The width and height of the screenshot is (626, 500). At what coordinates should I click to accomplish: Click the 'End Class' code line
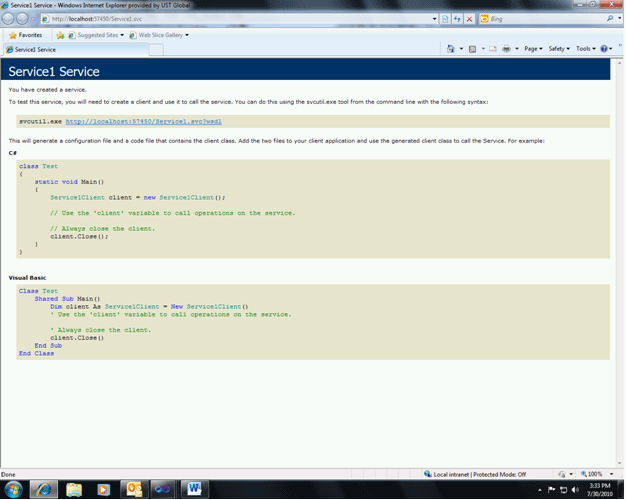[36, 353]
